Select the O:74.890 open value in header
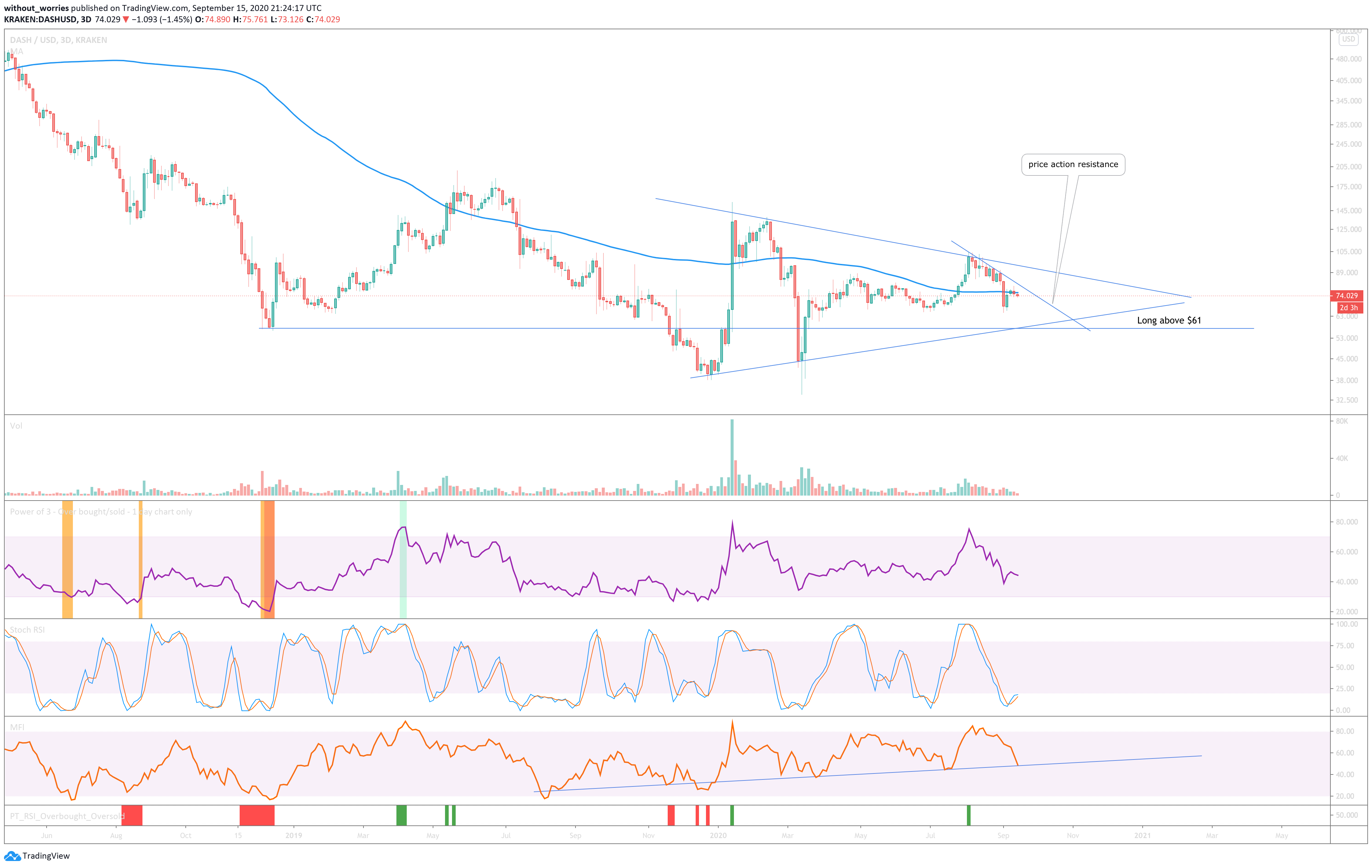 click(x=212, y=19)
